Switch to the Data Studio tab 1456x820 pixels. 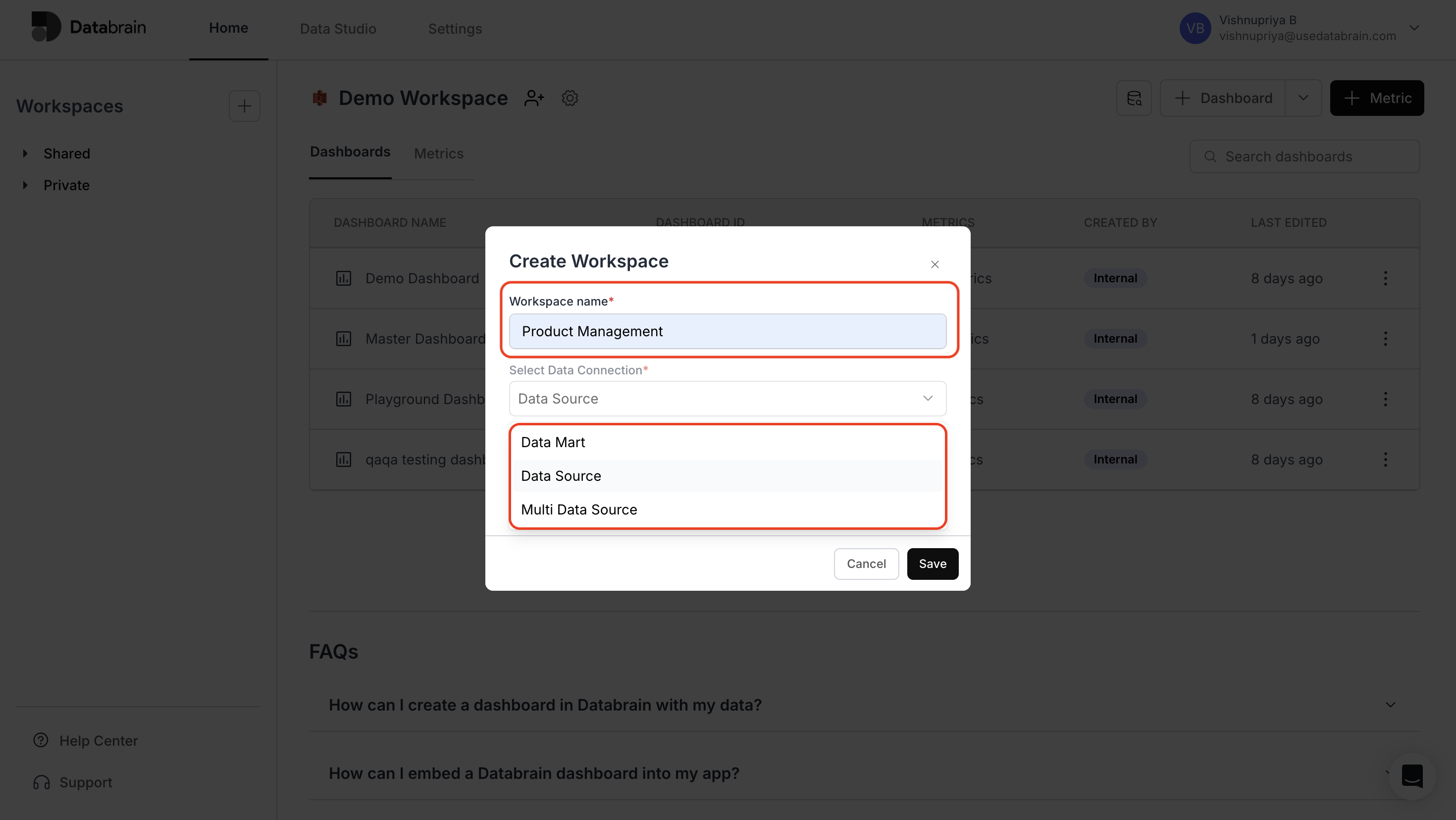click(x=337, y=28)
